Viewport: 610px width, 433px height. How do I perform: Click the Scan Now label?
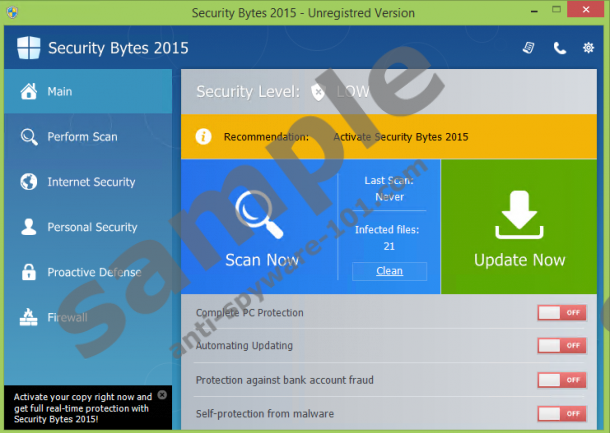click(262, 260)
